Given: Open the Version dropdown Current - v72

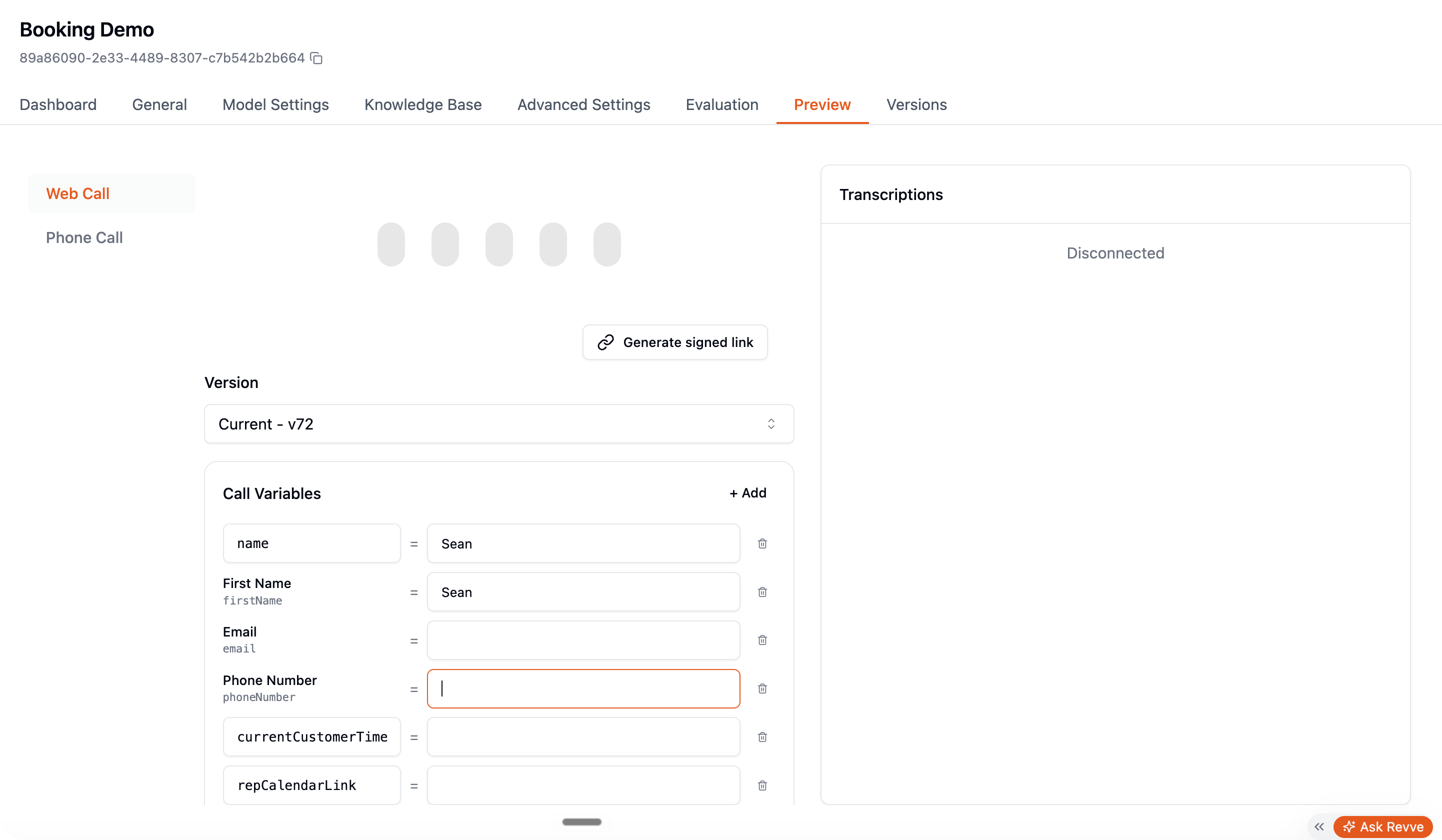Looking at the screenshot, I should [x=499, y=424].
